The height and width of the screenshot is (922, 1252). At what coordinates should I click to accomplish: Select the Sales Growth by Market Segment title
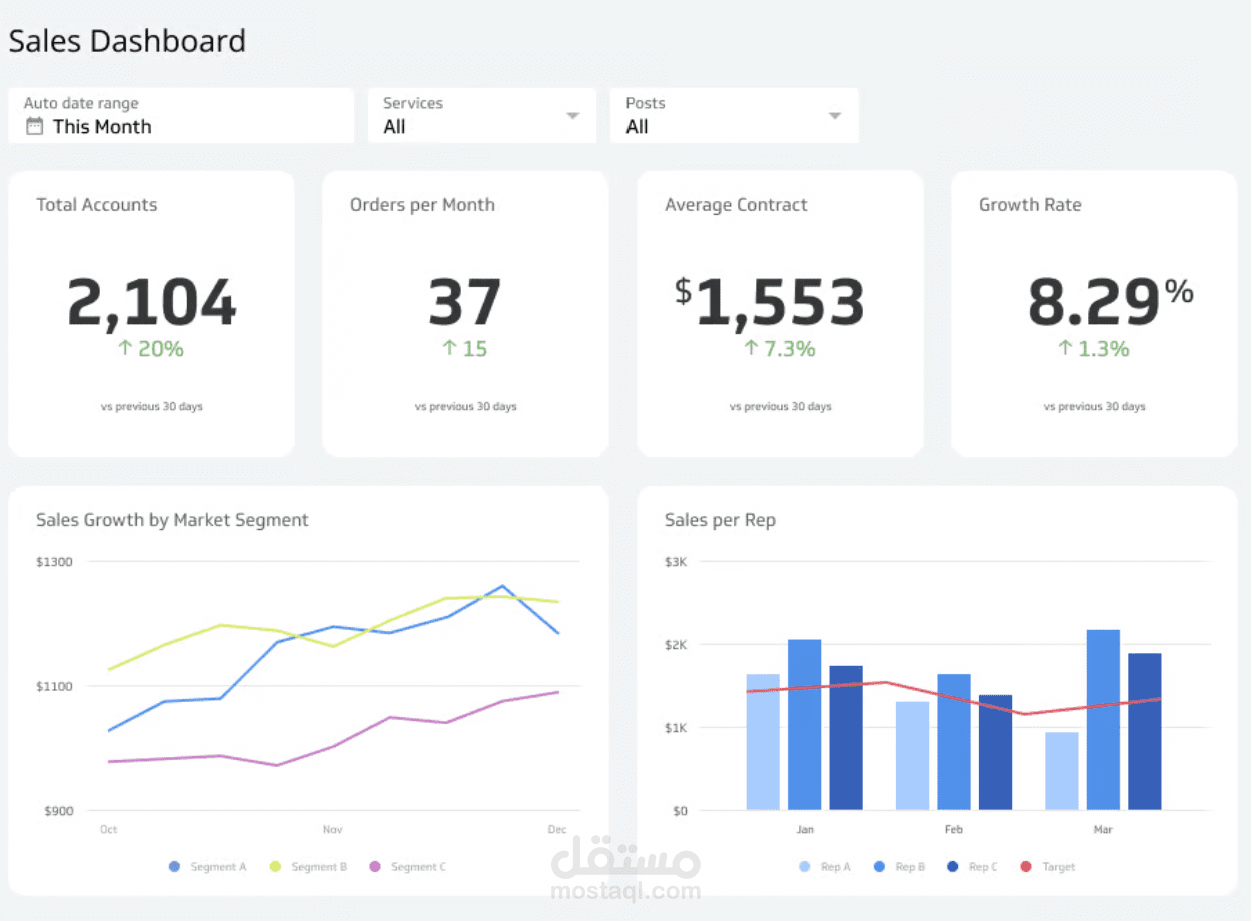point(172,520)
